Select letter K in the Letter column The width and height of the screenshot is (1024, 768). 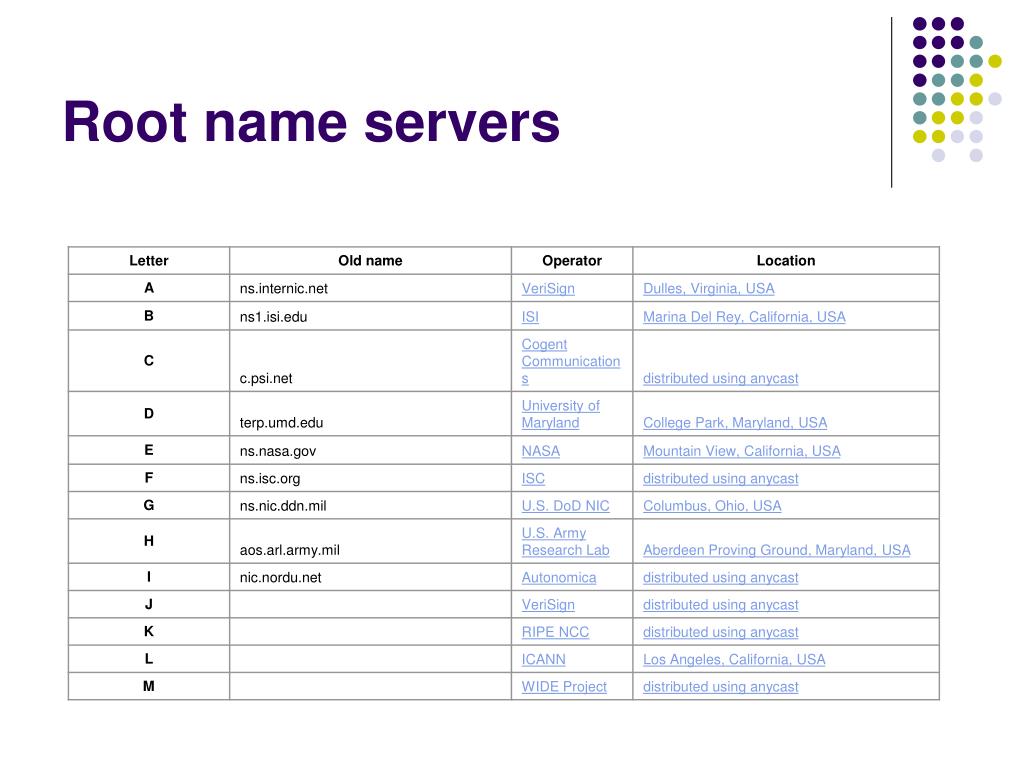tap(149, 632)
